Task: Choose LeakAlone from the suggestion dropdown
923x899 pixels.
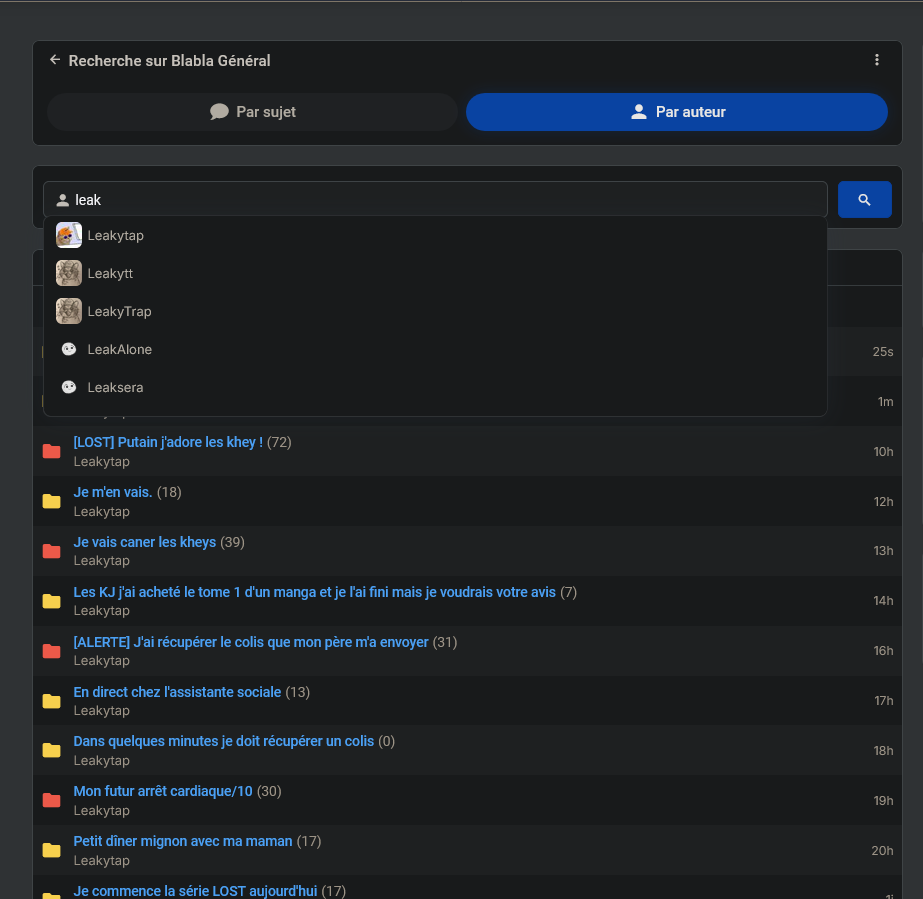Action: click(120, 349)
